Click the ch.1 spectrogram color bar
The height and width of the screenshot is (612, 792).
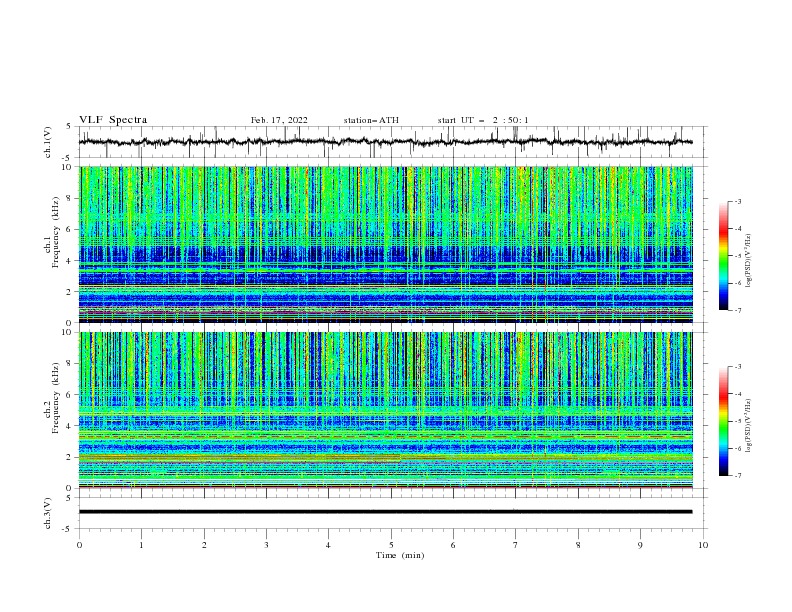pos(724,256)
